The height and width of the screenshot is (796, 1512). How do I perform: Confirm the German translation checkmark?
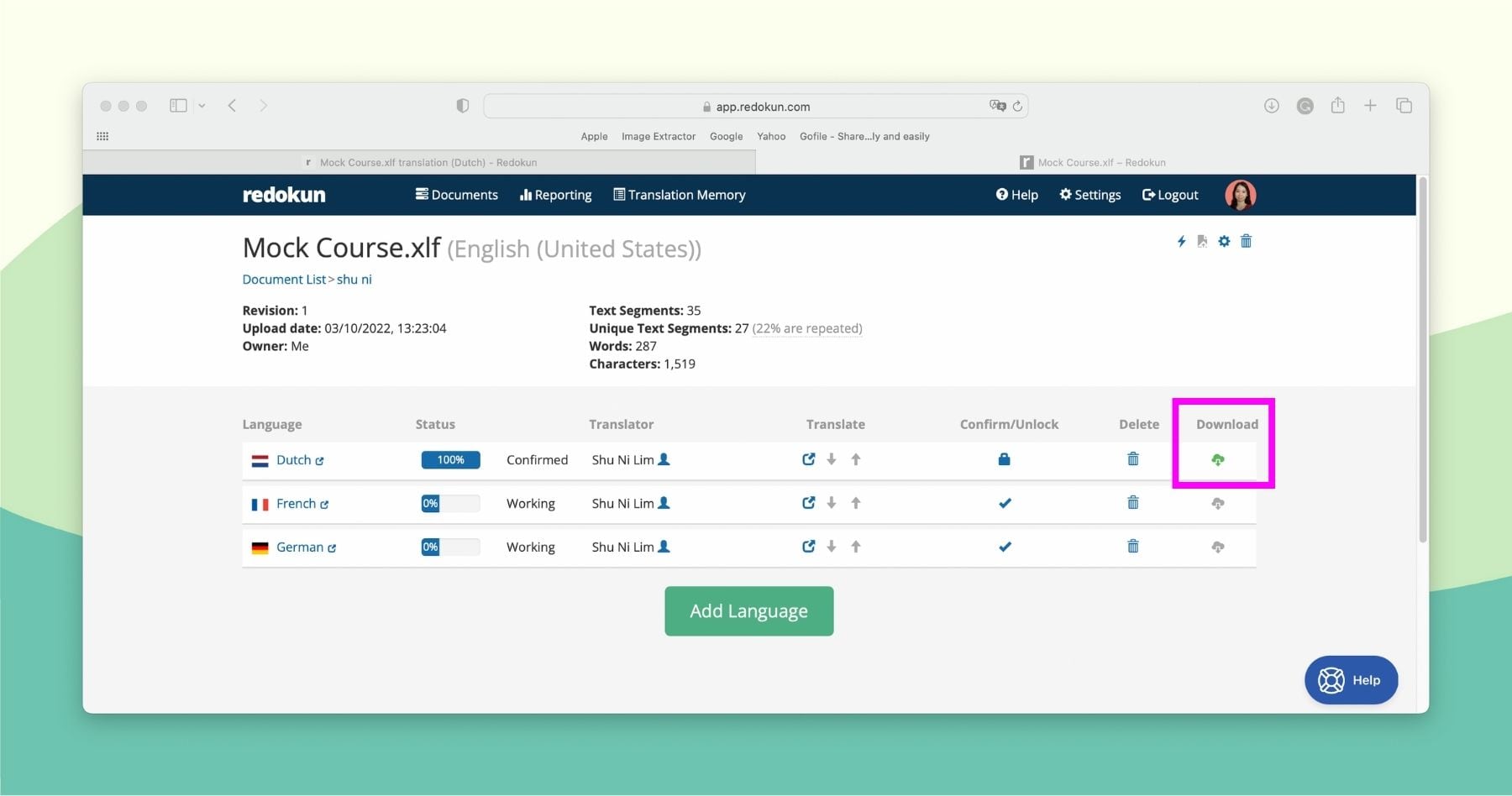click(x=1005, y=547)
